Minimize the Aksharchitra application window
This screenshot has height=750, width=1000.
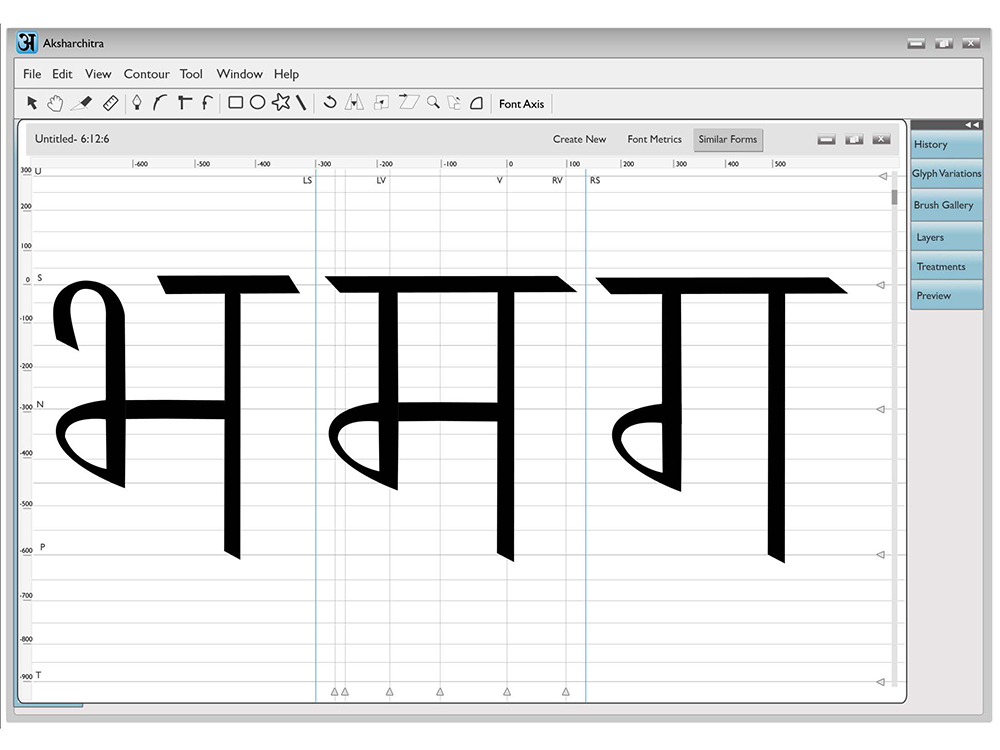(916, 43)
